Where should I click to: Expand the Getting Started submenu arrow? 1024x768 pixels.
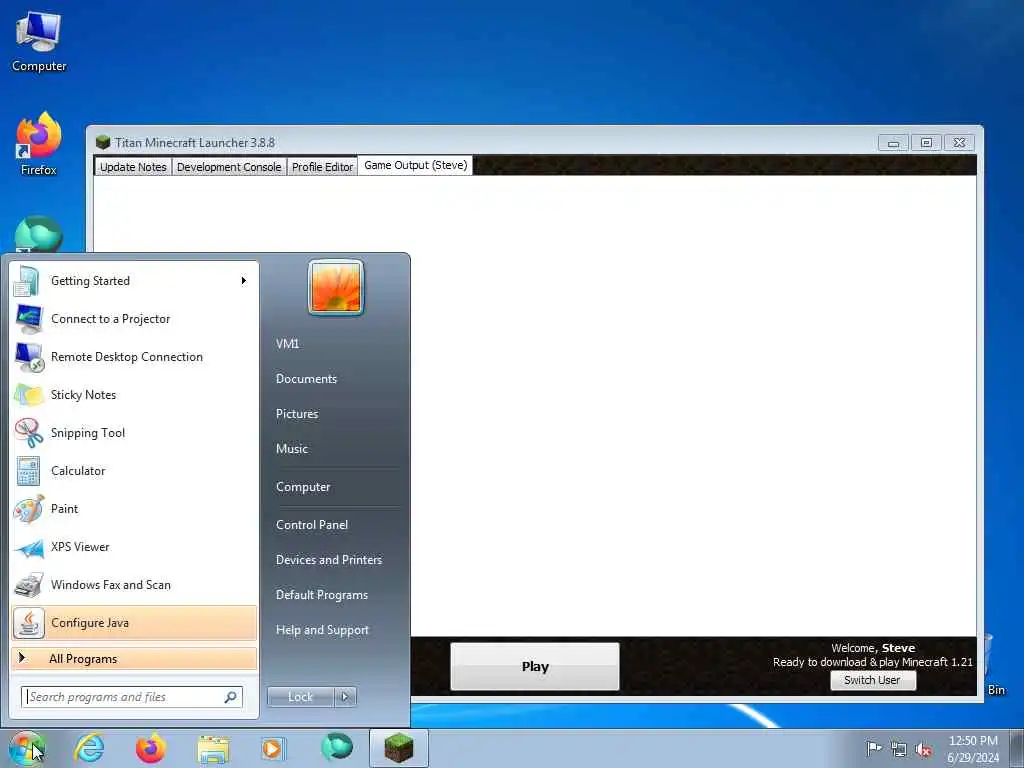coord(244,281)
